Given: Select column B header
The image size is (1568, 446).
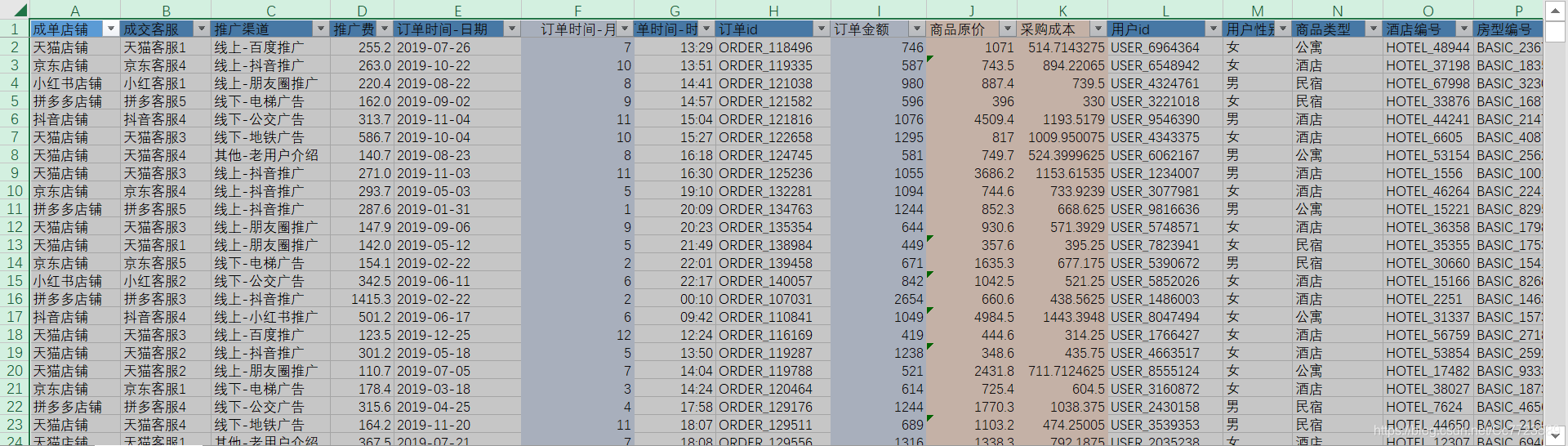Looking at the screenshot, I should coord(166,11).
